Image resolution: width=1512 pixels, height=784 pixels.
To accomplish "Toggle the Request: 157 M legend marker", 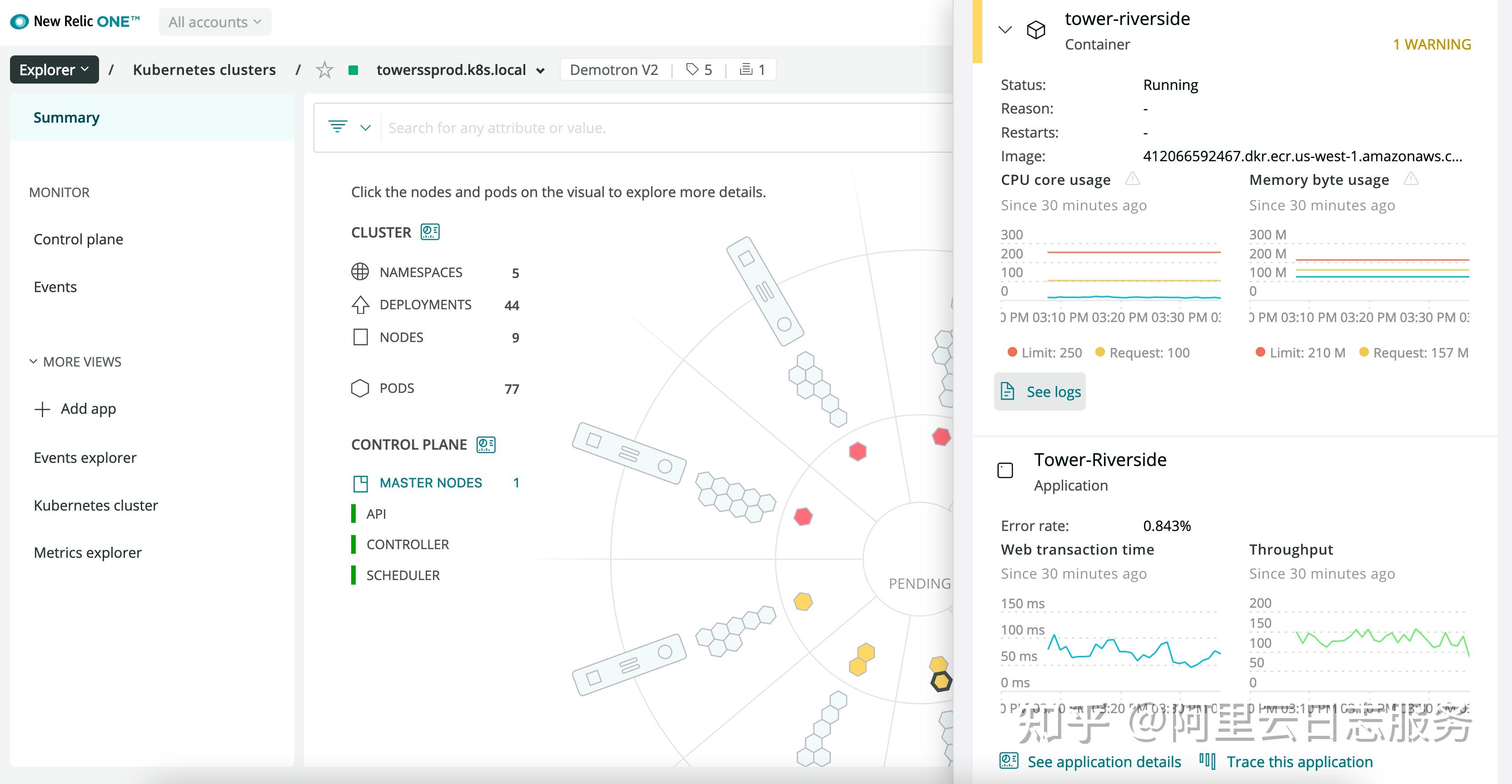I will click(1363, 352).
